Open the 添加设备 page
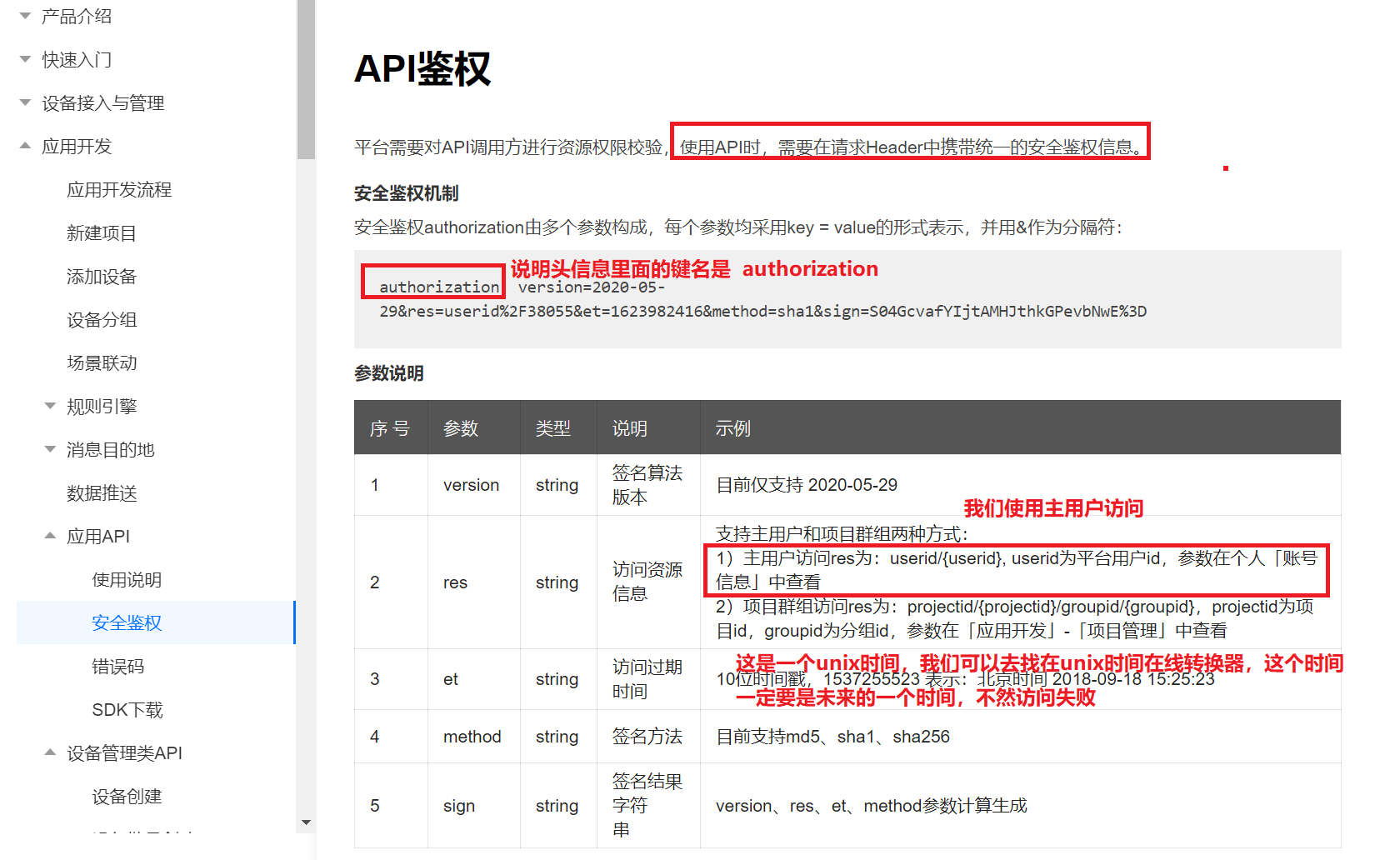The image size is (1400, 860). 102,277
